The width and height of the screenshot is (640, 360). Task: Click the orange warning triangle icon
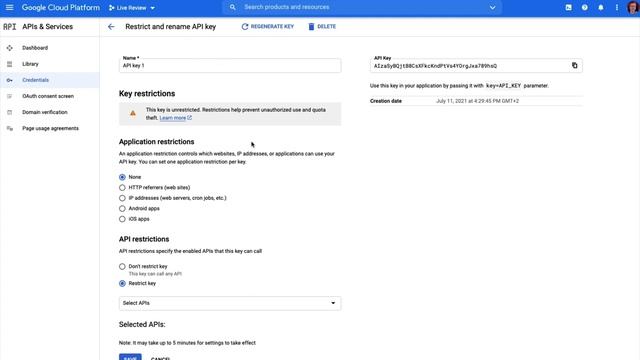tap(133, 113)
